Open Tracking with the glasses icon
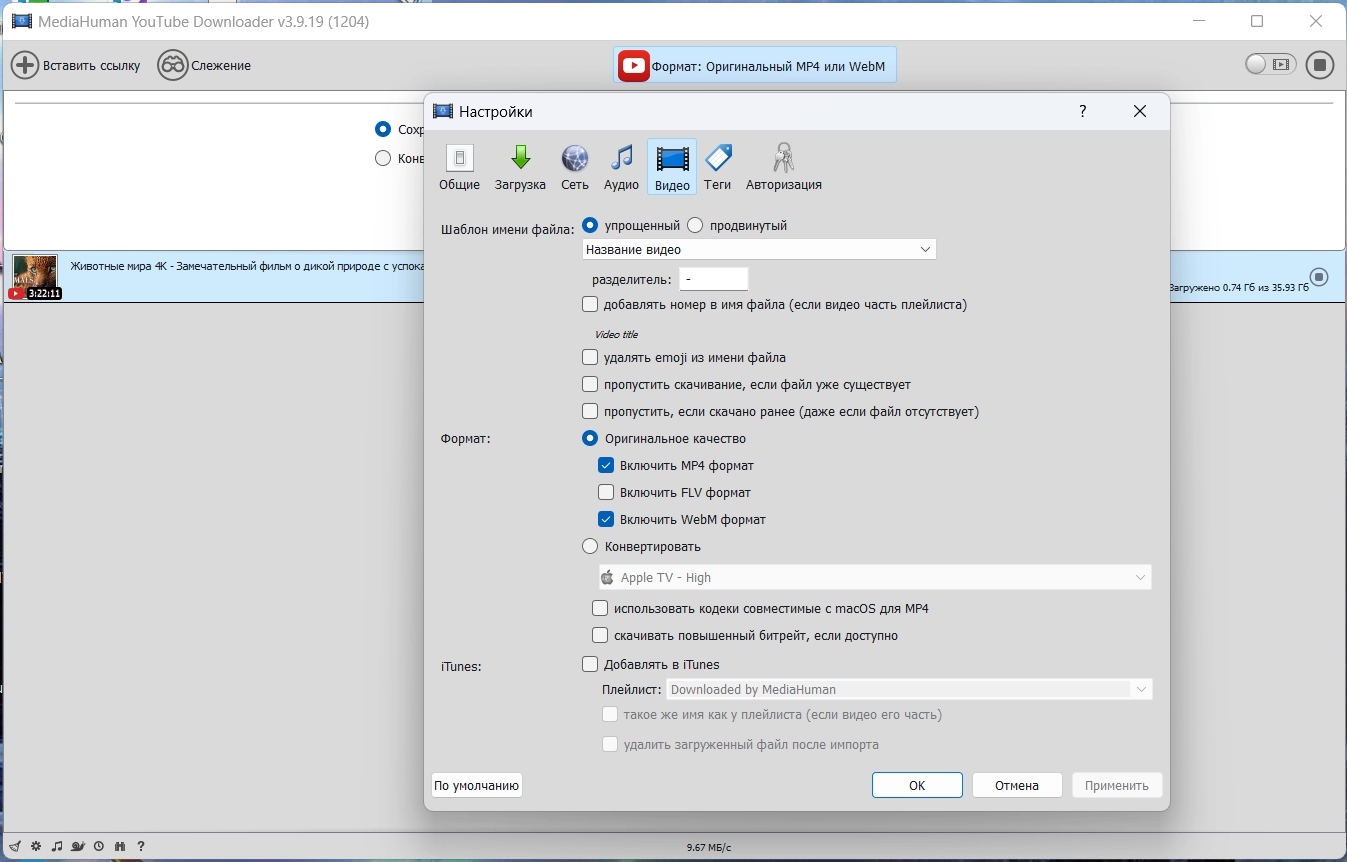The height and width of the screenshot is (862, 1347). 173,66
